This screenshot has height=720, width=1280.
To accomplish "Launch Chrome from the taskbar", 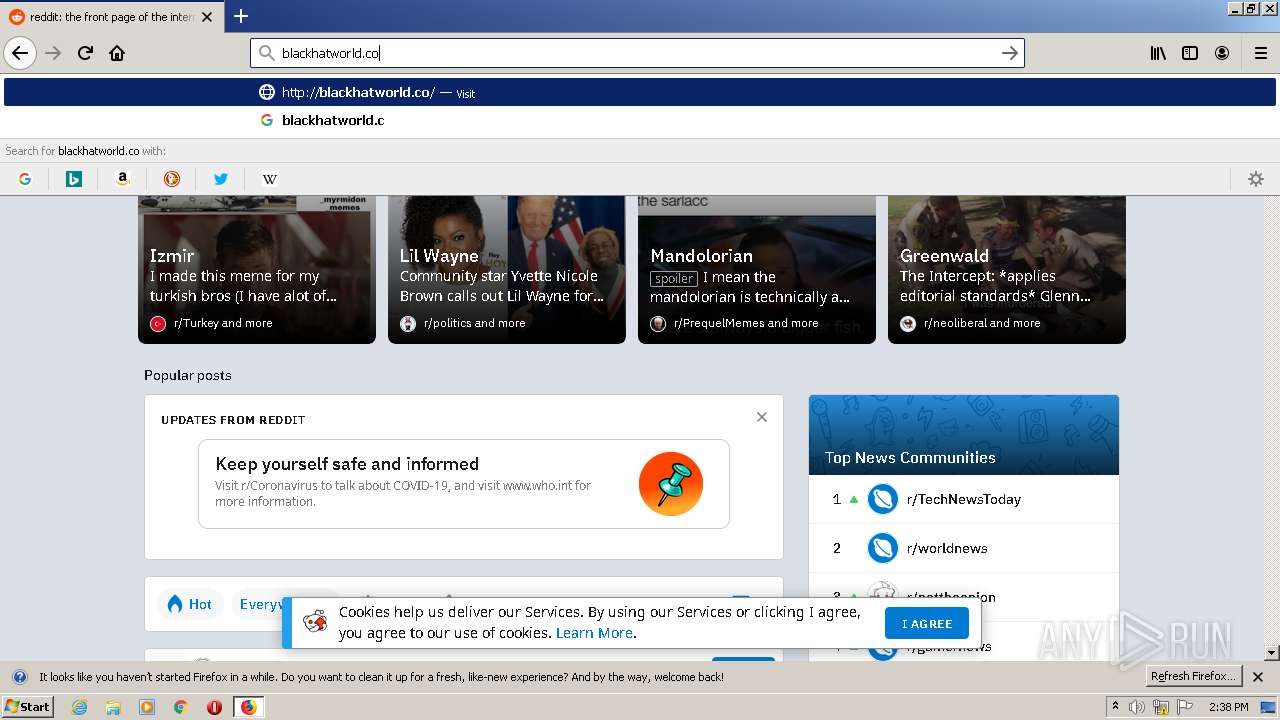I will click(x=181, y=707).
